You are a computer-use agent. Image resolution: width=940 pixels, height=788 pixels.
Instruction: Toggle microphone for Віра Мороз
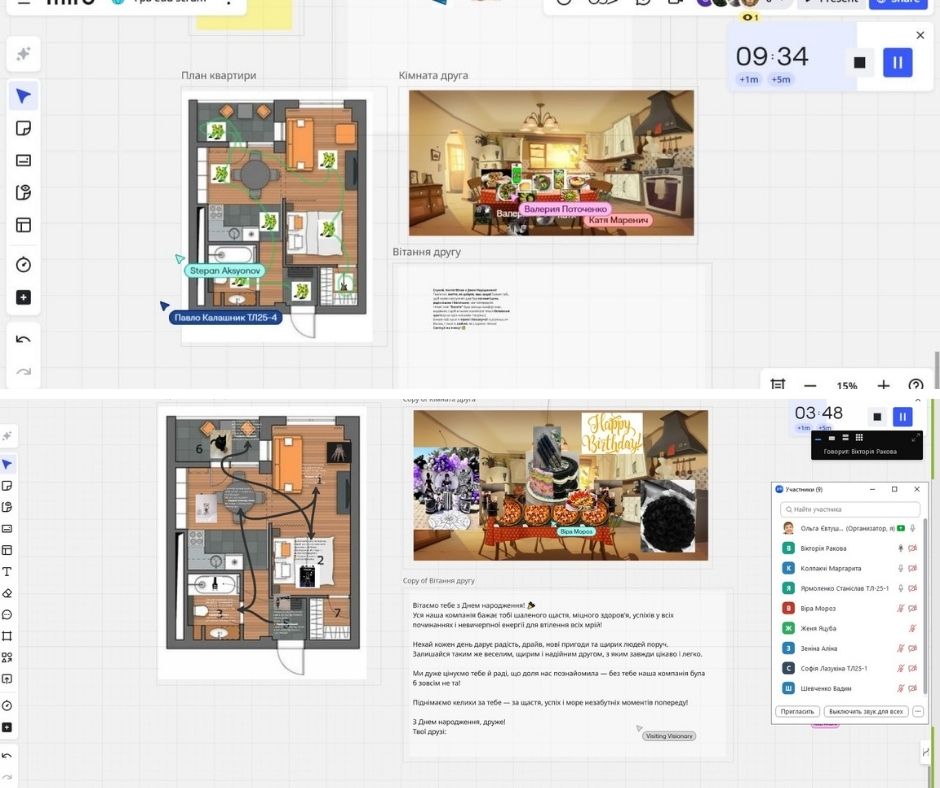pos(900,608)
